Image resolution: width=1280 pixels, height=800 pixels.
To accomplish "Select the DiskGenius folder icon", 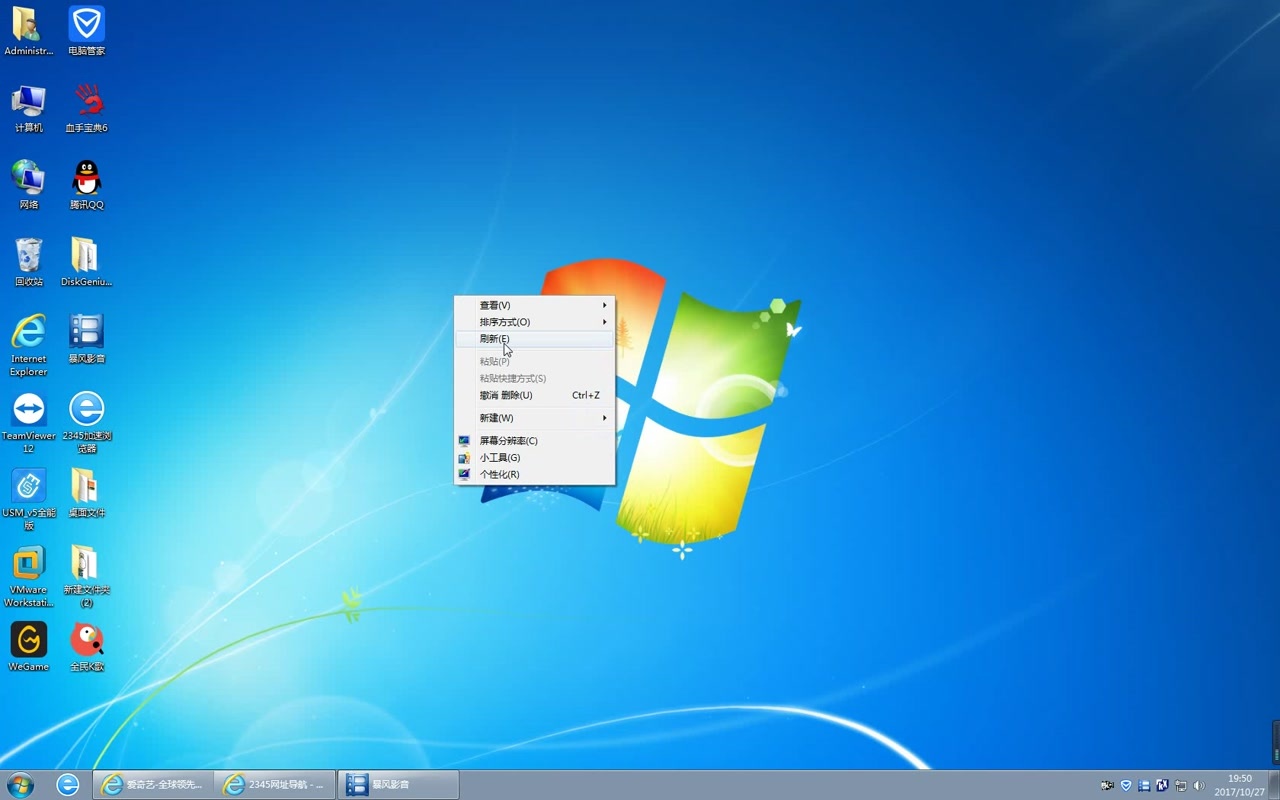I will click(86, 262).
